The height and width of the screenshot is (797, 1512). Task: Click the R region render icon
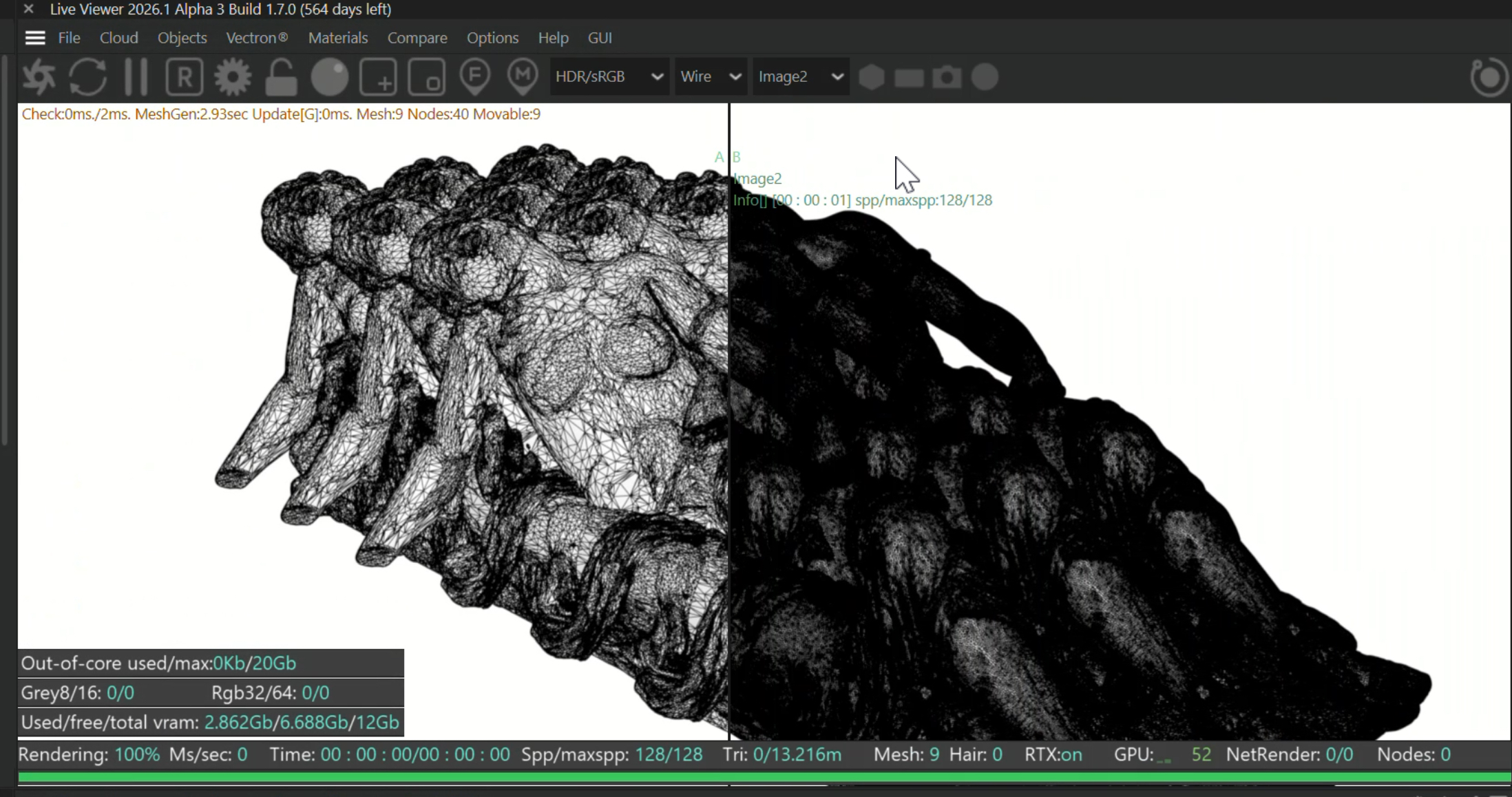(184, 77)
